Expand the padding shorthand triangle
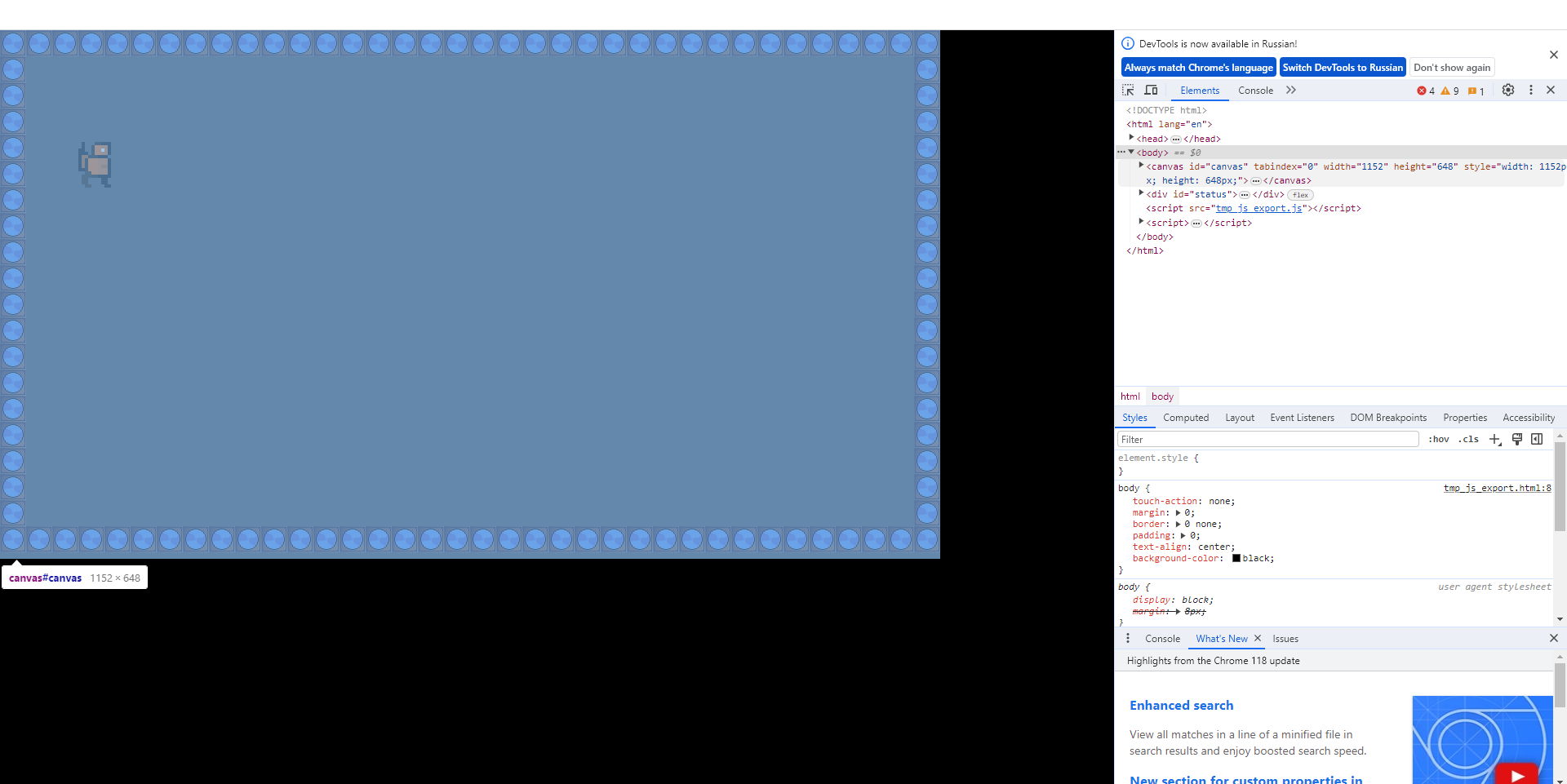 pyautogui.click(x=1183, y=536)
